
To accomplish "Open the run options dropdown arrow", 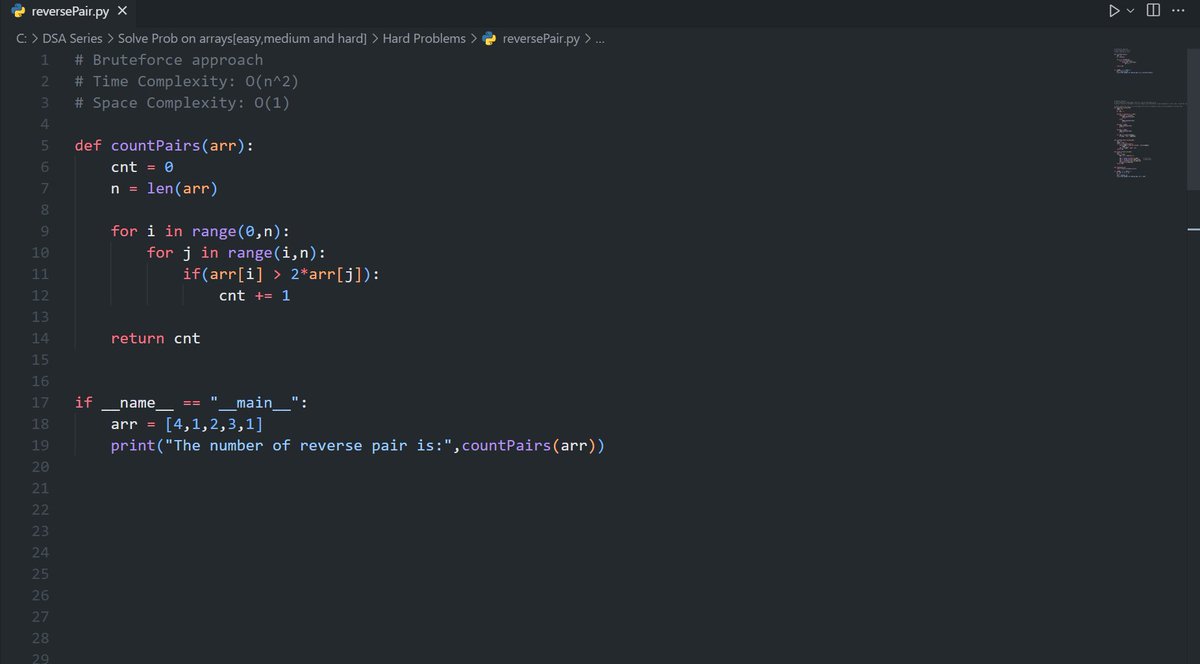I will point(1131,12).
